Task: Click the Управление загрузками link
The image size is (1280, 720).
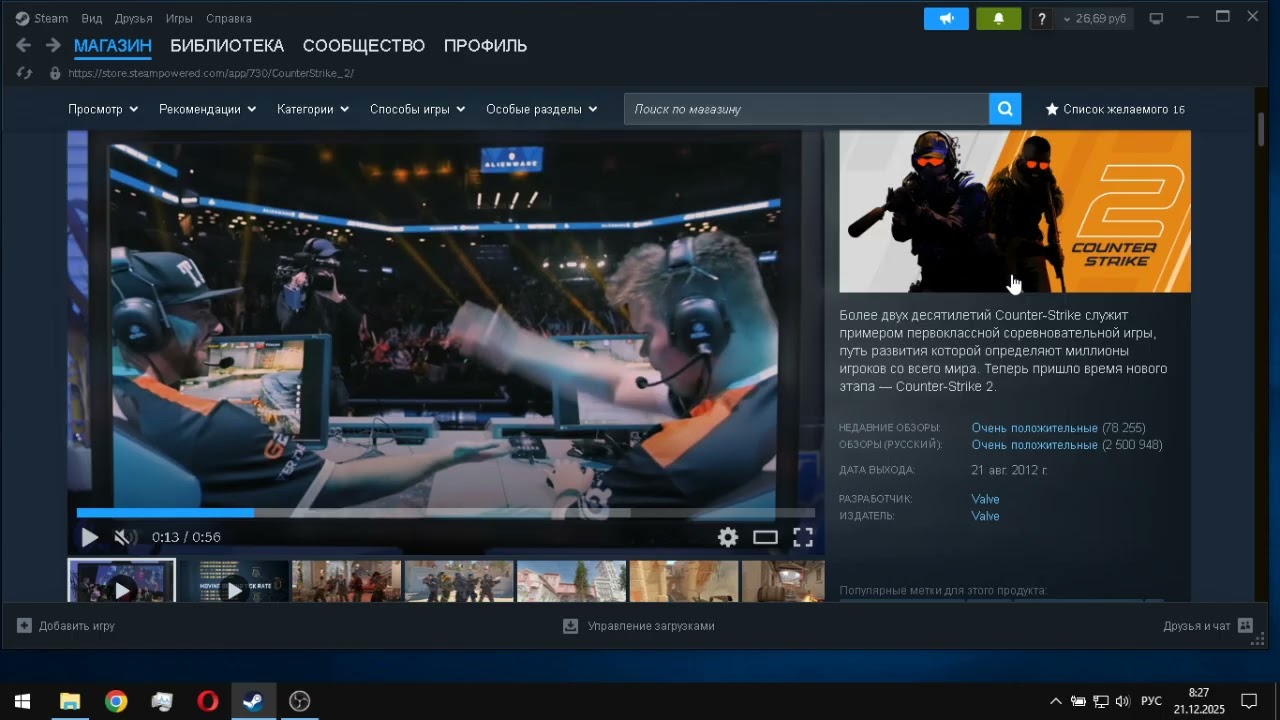Action: [x=651, y=626]
